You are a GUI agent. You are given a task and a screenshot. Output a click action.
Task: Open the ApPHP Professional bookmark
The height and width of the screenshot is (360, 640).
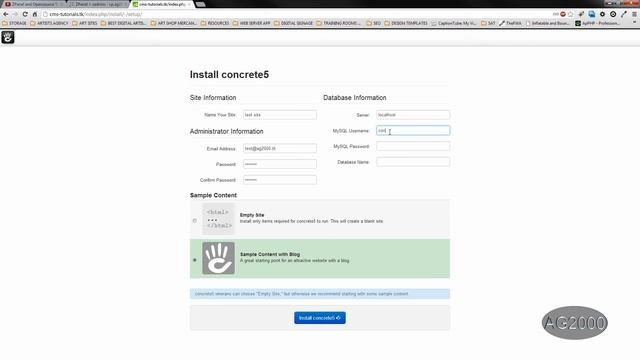(x=597, y=23)
